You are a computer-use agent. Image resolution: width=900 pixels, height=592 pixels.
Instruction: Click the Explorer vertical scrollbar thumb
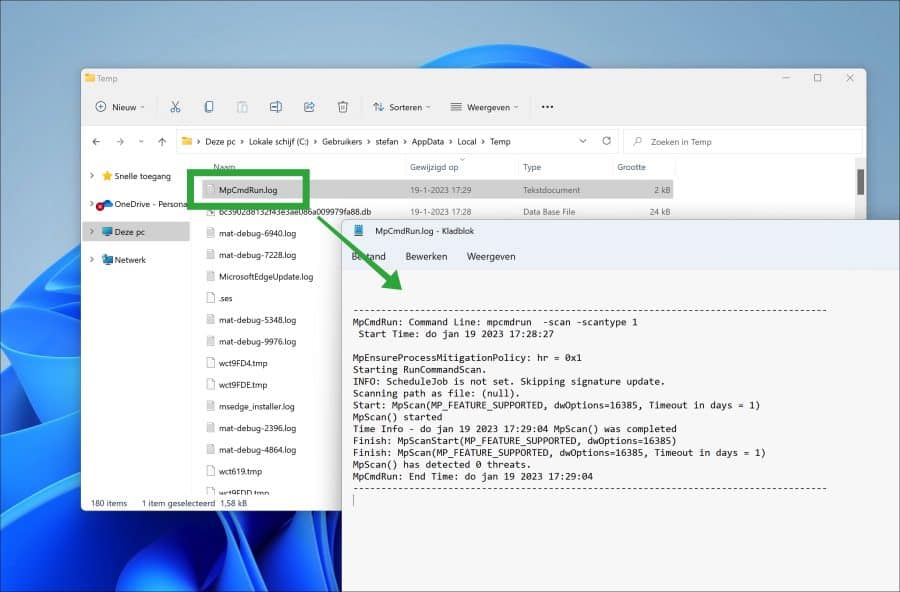tap(860, 182)
